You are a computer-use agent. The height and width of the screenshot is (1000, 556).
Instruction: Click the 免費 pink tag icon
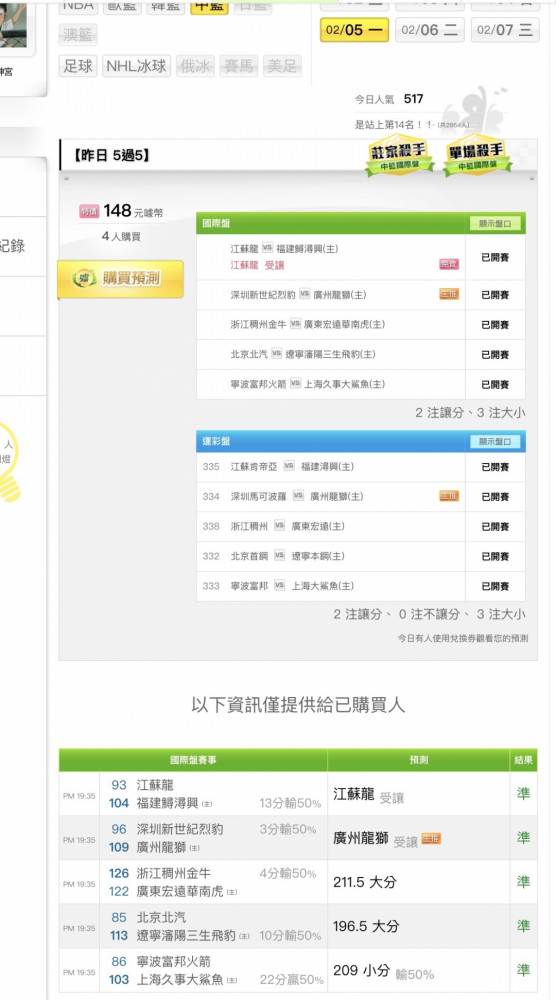click(x=449, y=264)
